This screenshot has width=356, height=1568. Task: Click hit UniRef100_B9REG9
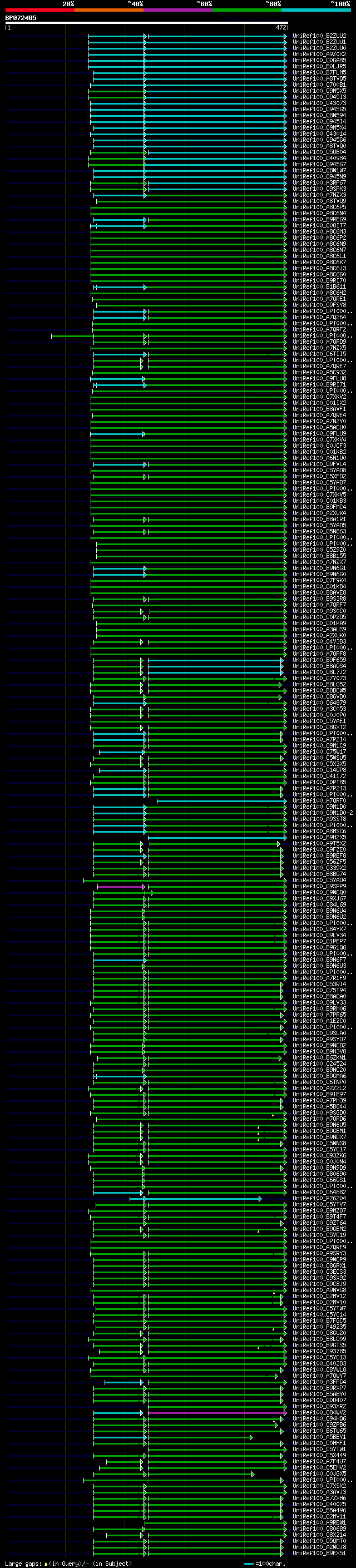click(319, 219)
